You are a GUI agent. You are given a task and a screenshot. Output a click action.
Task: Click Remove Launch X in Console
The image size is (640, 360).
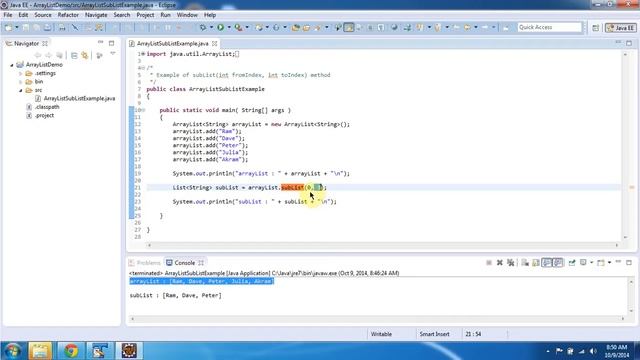pyautogui.click(x=500, y=262)
